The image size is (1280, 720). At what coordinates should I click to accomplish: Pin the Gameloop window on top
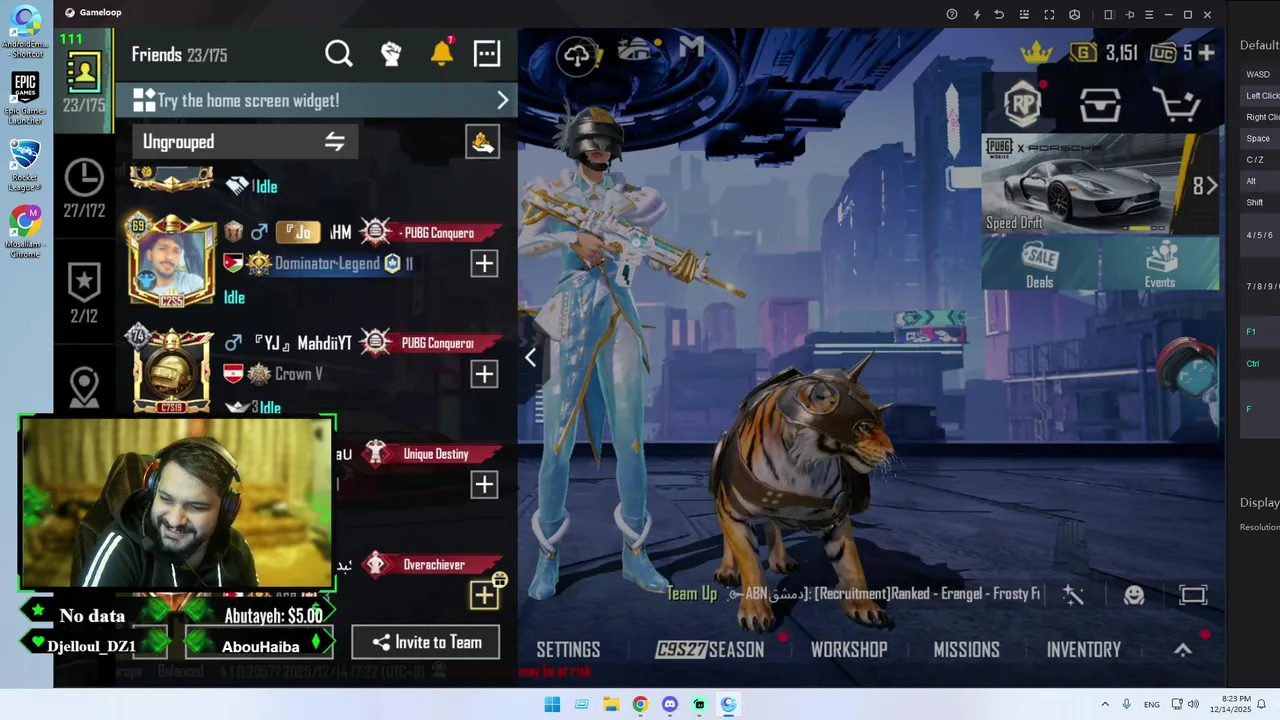coord(1130,14)
